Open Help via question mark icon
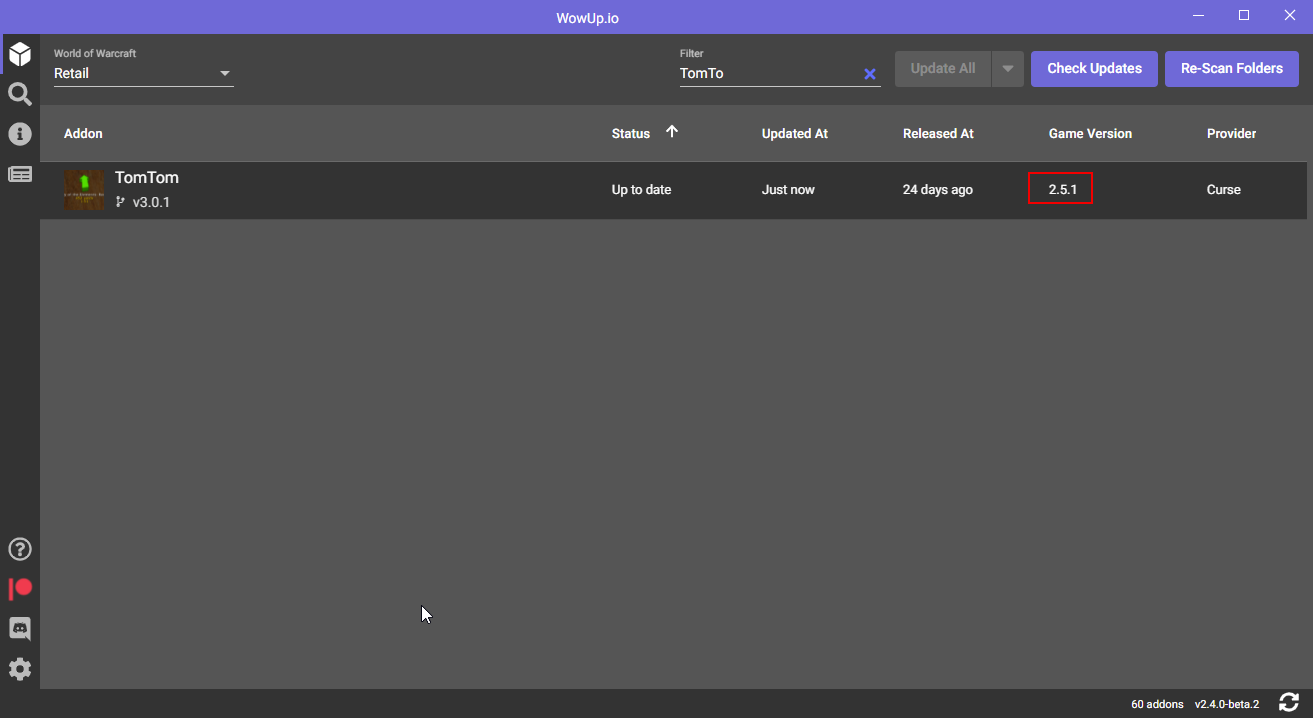Image resolution: width=1313 pixels, height=718 pixels. point(20,548)
